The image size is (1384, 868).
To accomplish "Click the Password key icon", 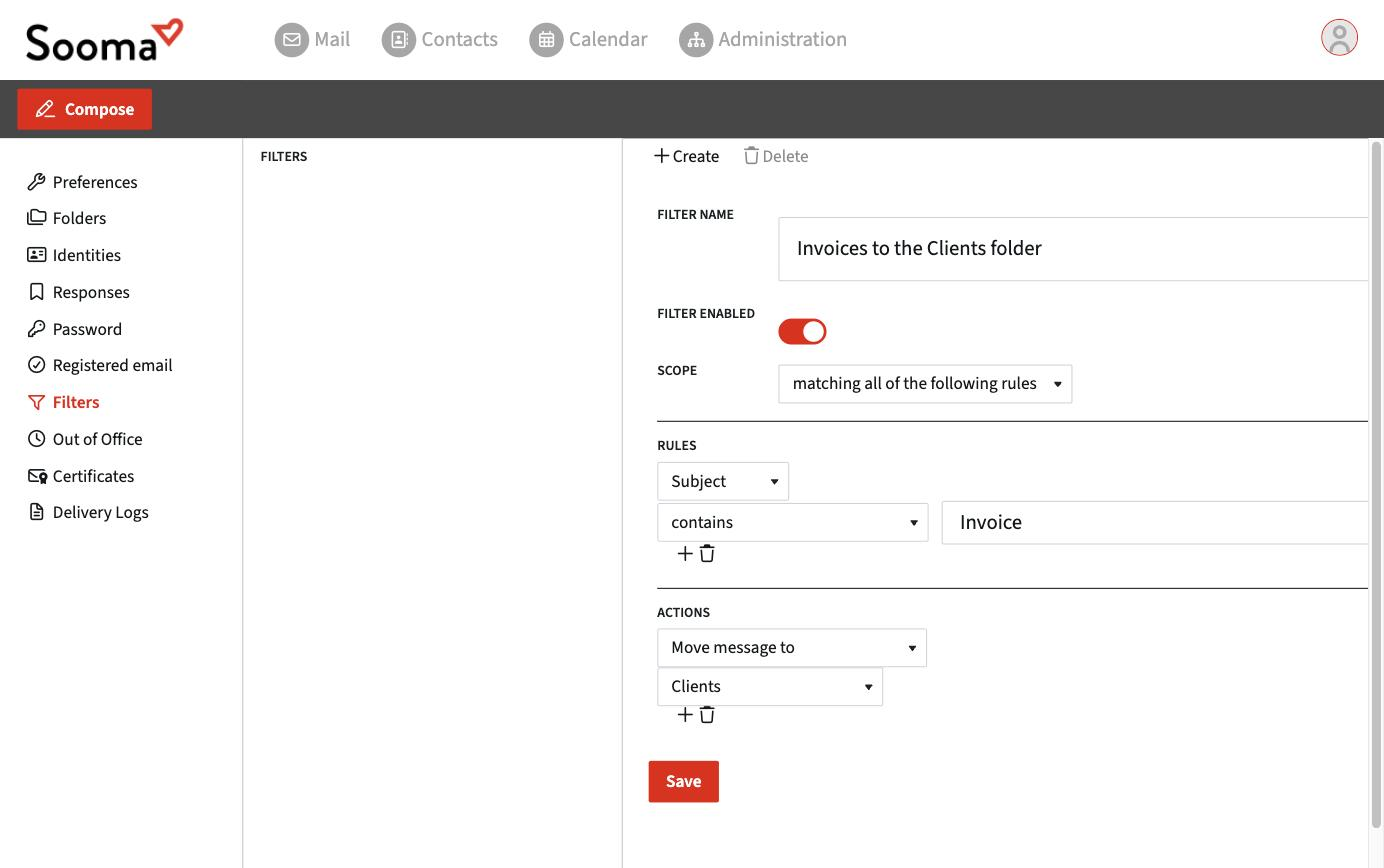I will pyautogui.click(x=36, y=329).
